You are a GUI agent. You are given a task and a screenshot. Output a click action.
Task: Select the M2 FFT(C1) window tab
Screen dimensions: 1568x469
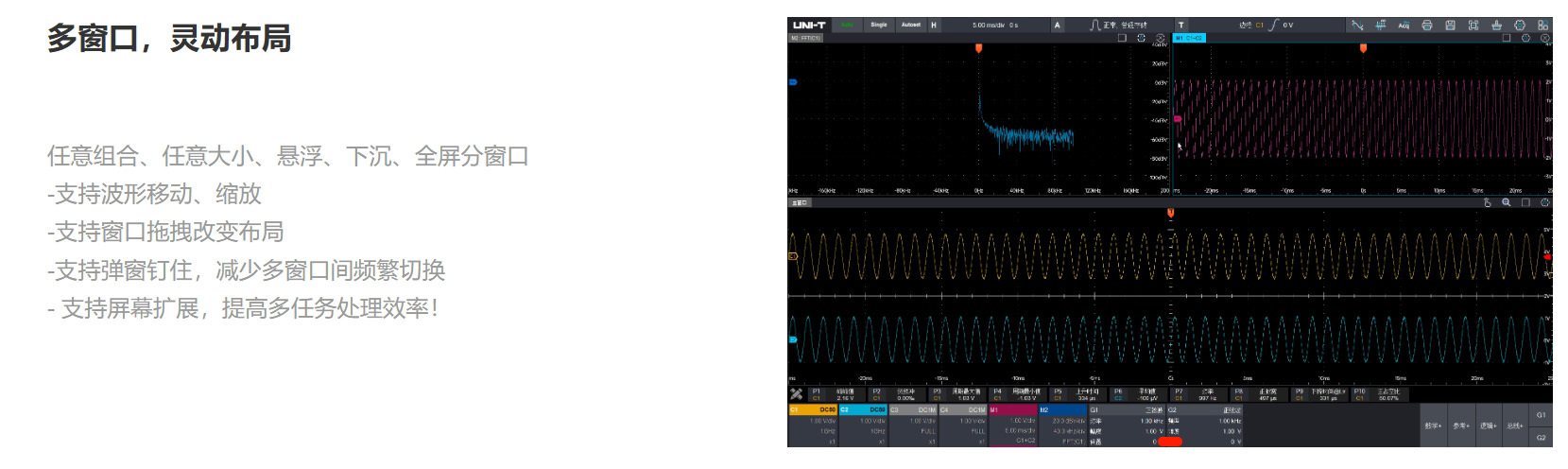click(x=806, y=39)
